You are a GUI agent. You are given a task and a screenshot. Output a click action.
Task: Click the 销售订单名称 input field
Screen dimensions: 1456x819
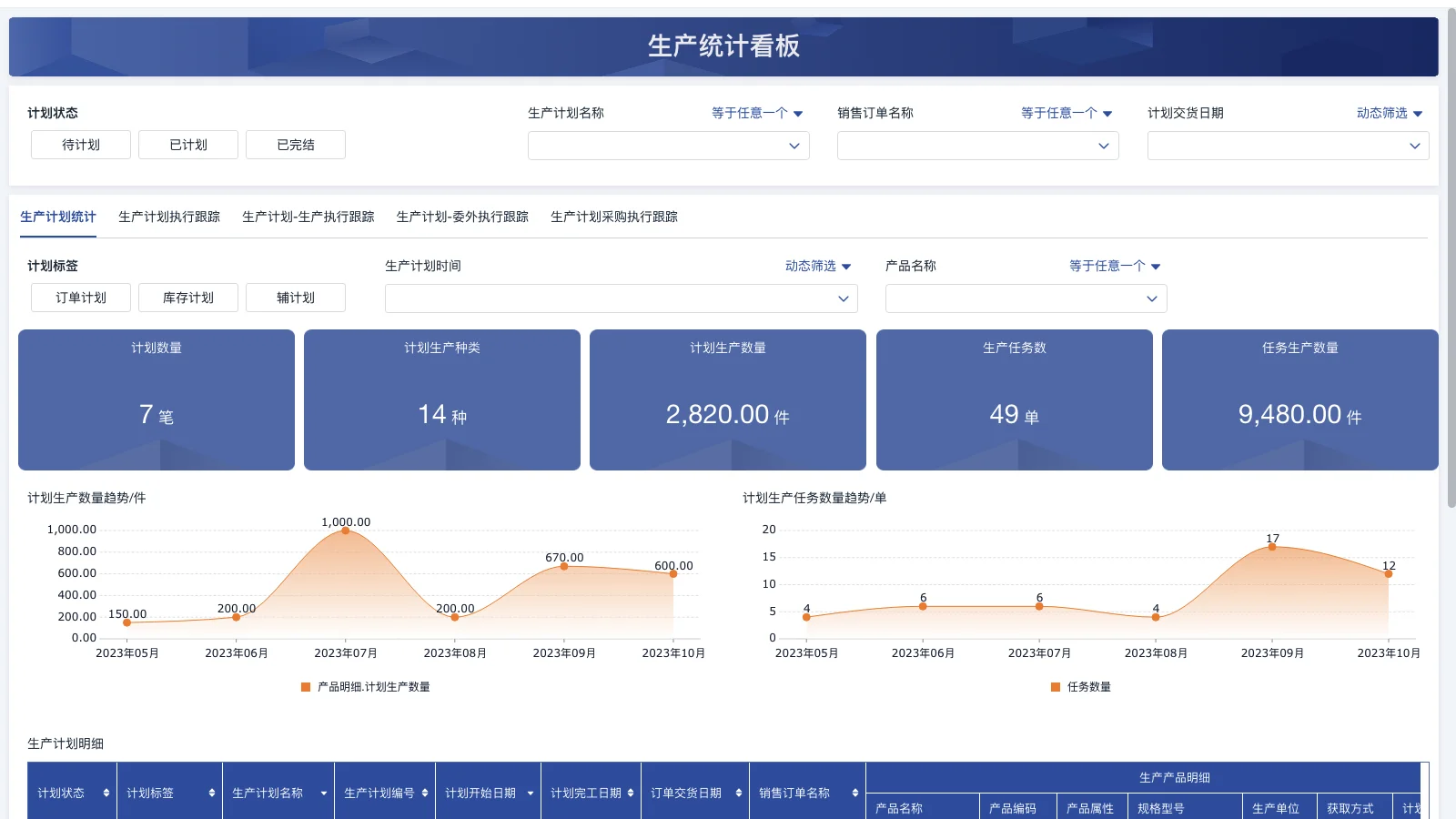(x=977, y=146)
